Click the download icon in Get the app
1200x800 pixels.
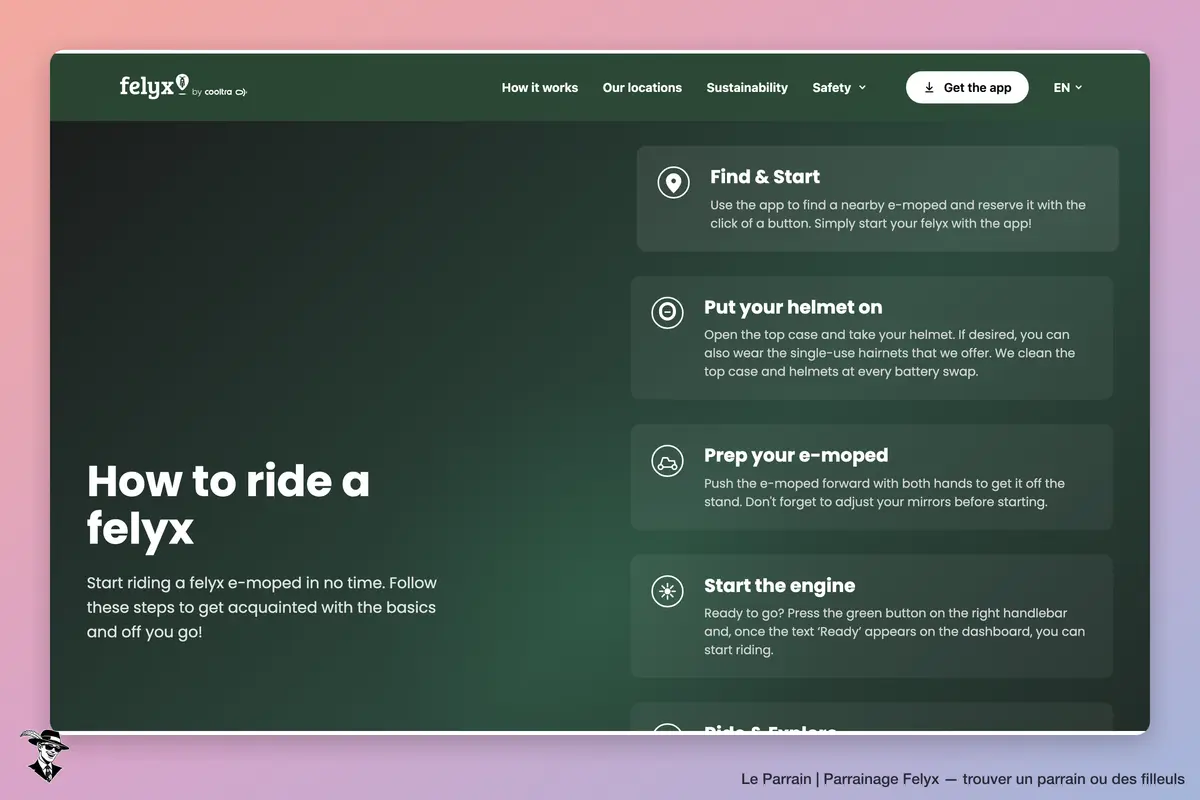coord(929,88)
